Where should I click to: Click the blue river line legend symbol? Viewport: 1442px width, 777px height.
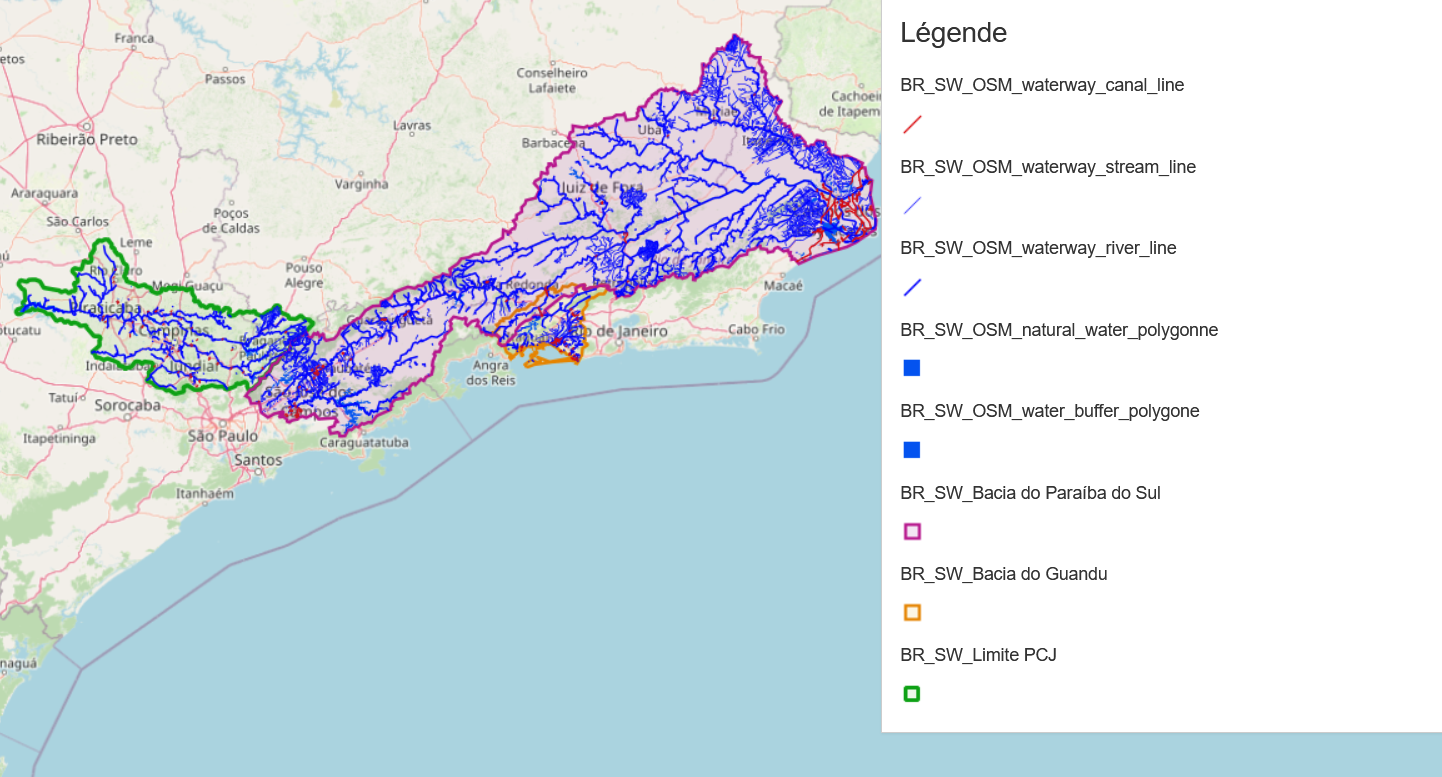click(912, 288)
